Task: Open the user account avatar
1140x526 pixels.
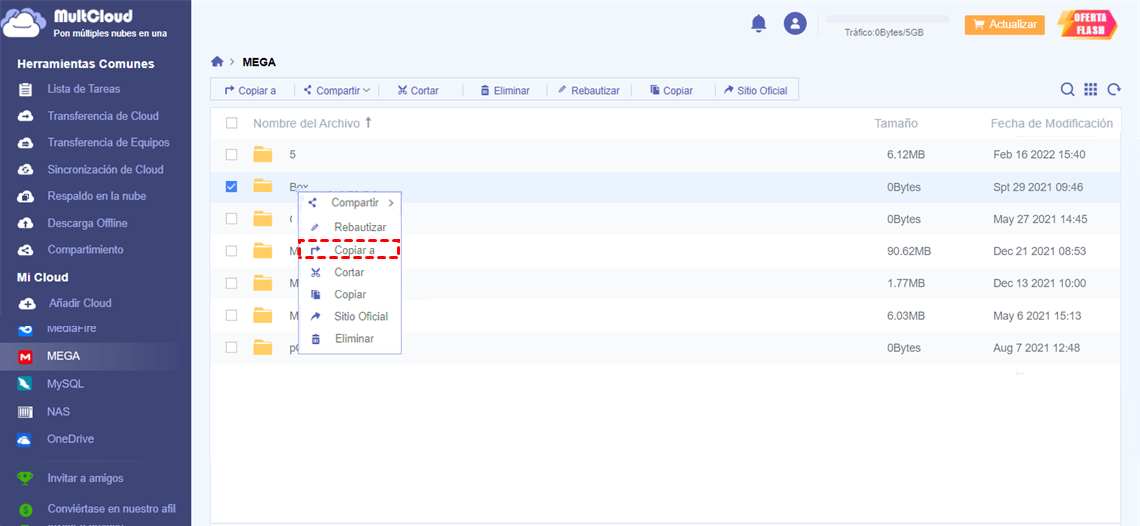Action: click(x=795, y=23)
